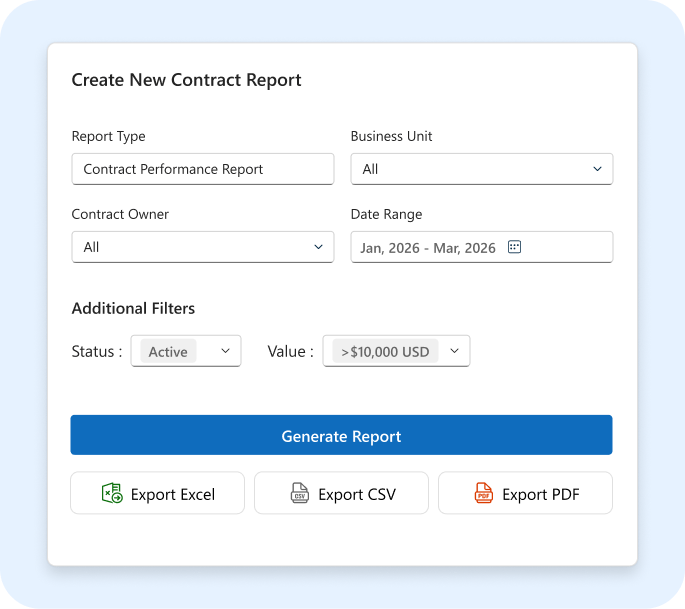Viewport: 685px width, 609px height.
Task: Open the Status filter dropdown
Action: 186,351
